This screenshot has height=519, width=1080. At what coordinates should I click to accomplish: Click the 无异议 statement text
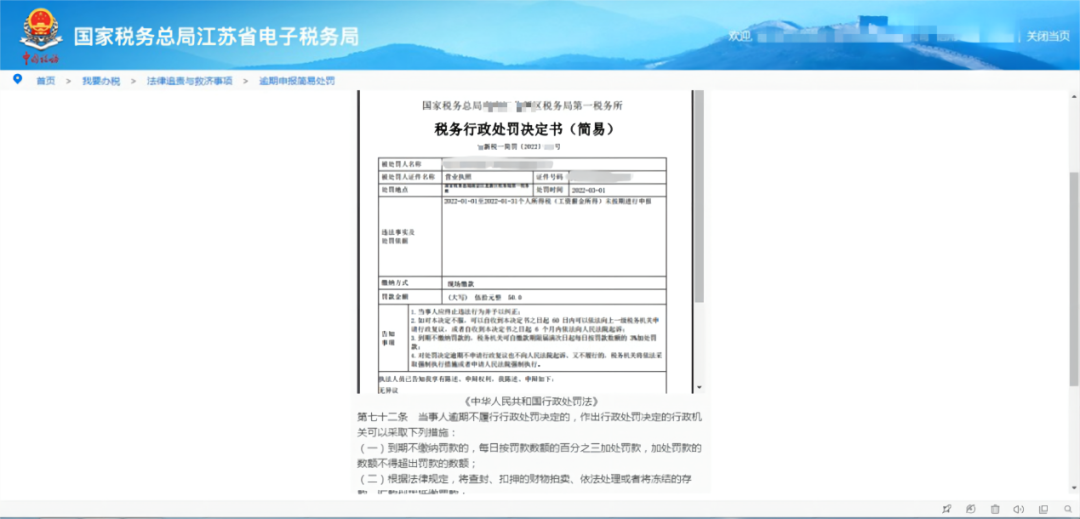point(388,390)
